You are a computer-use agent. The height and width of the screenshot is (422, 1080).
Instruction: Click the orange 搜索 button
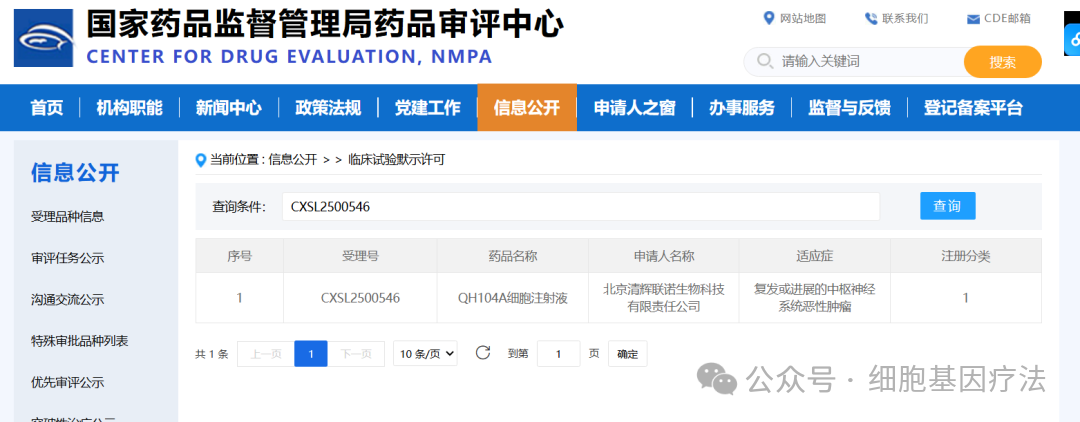click(x=1003, y=62)
